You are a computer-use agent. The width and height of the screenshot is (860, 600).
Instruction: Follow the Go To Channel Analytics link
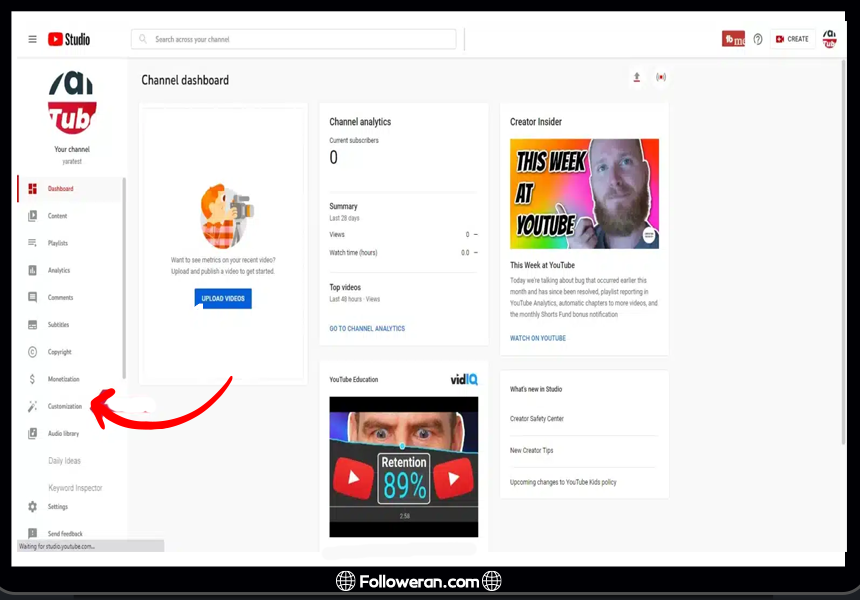367,328
